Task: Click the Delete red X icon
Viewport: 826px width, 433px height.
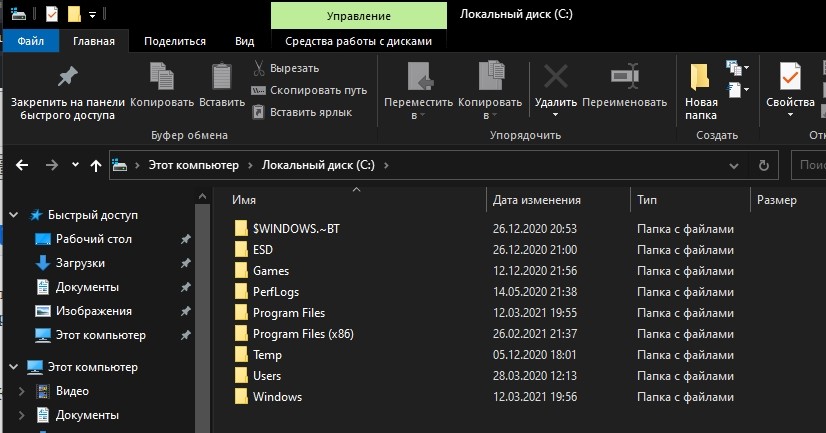Action: point(555,77)
